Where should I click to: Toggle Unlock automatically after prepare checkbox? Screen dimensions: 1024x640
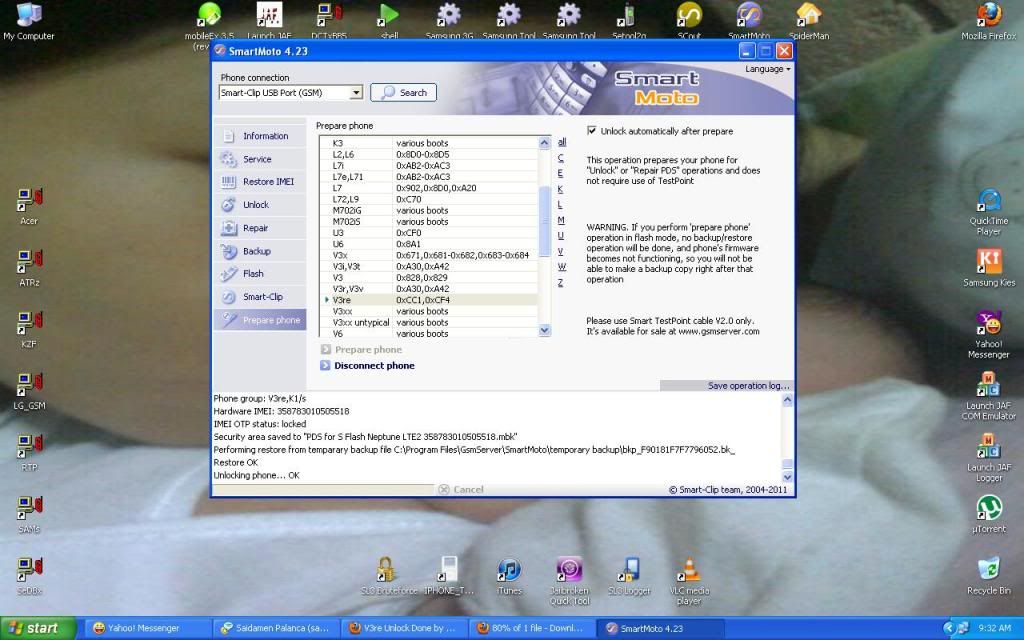(592, 131)
